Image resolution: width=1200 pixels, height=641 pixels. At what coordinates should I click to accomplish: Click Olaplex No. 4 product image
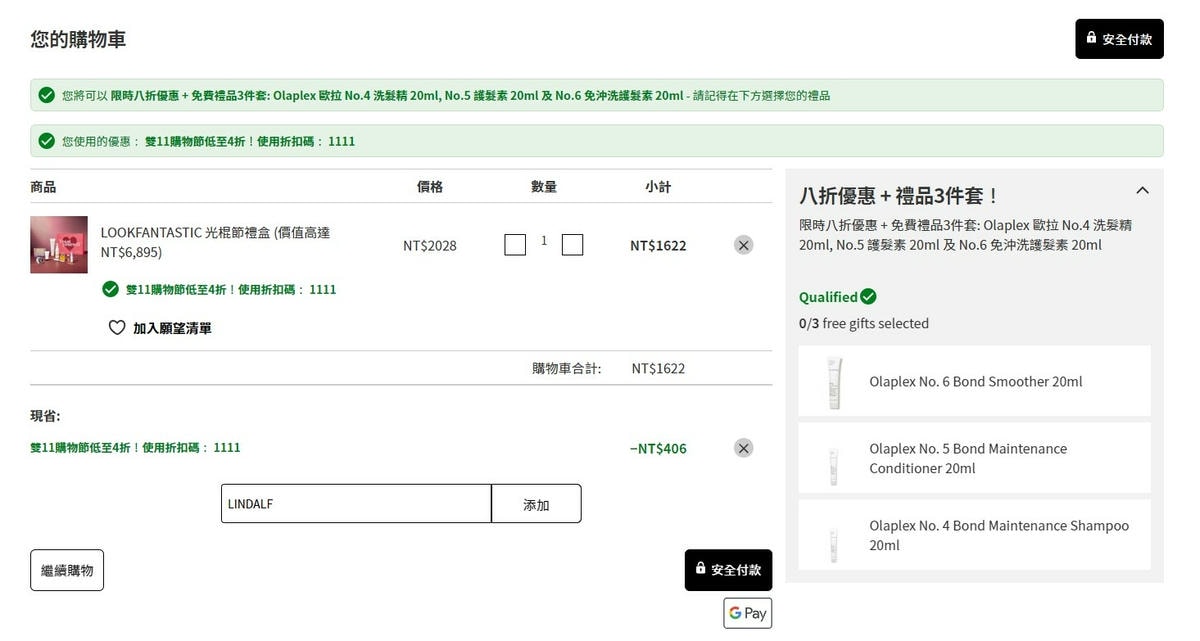click(833, 543)
